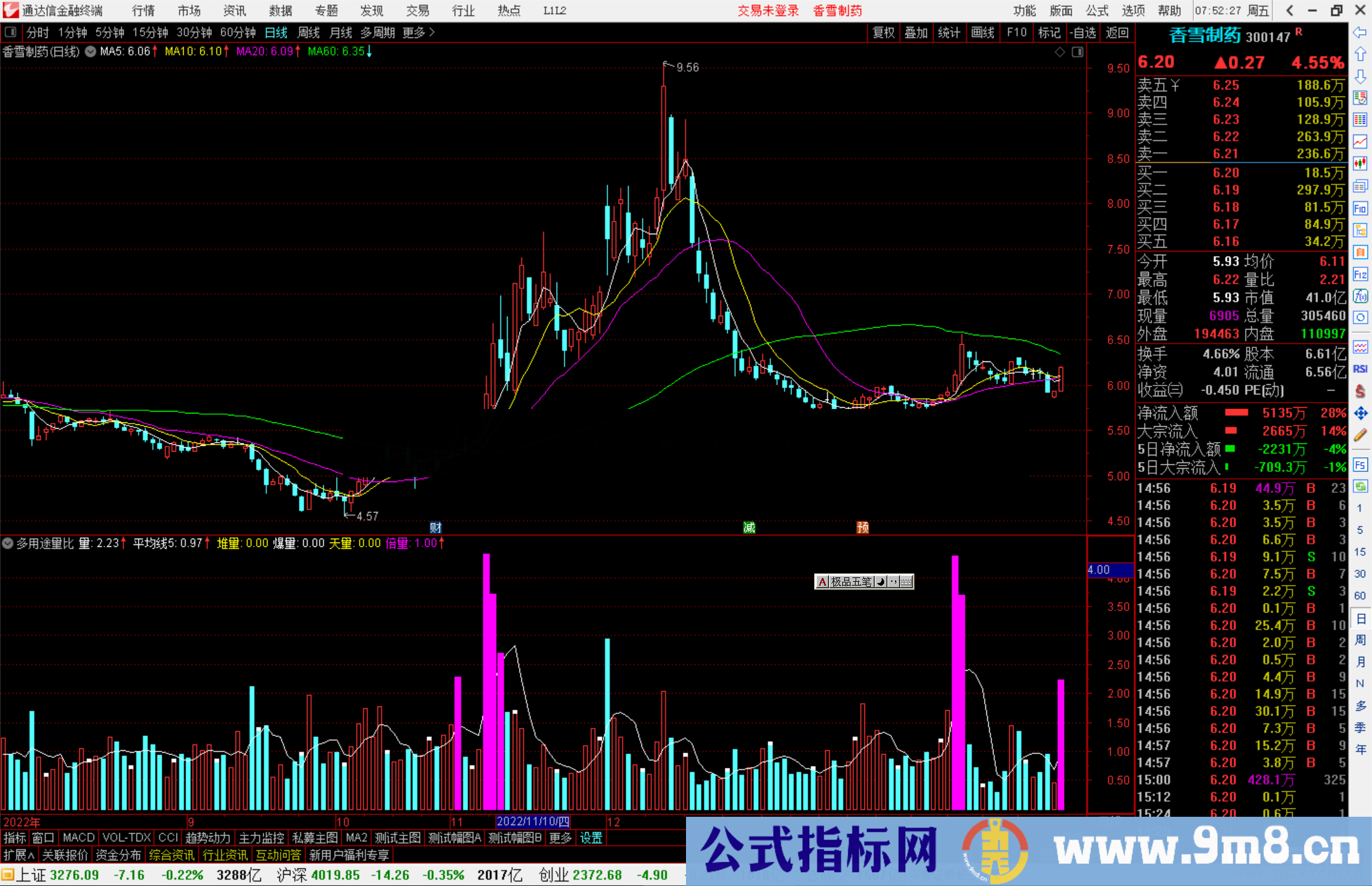Open the 画线 drawing tools menu
1372x886 pixels.
(x=983, y=32)
